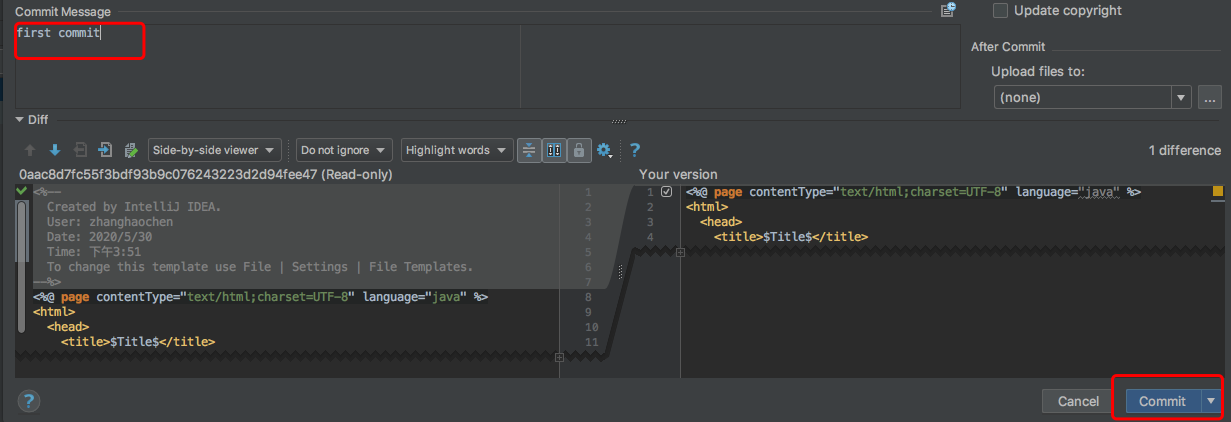
Task: Toggle synchronize scrolling icon
Action: [554, 150]
